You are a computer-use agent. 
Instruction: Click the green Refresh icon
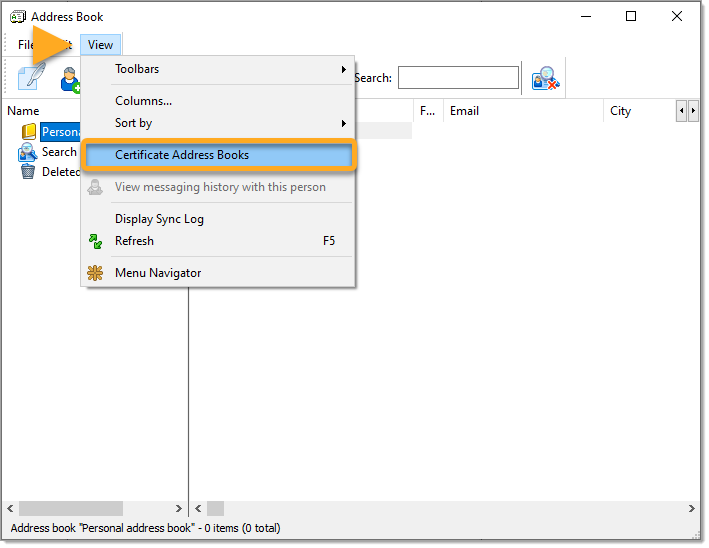(x=96, y=241)
